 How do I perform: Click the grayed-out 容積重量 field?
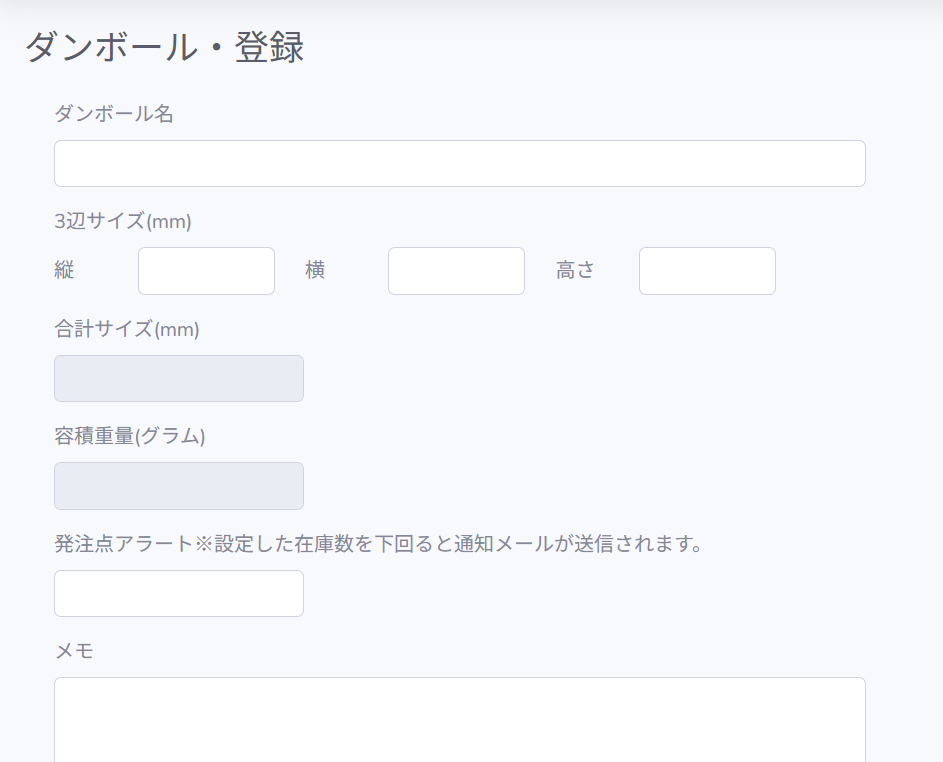coord(178,486)
